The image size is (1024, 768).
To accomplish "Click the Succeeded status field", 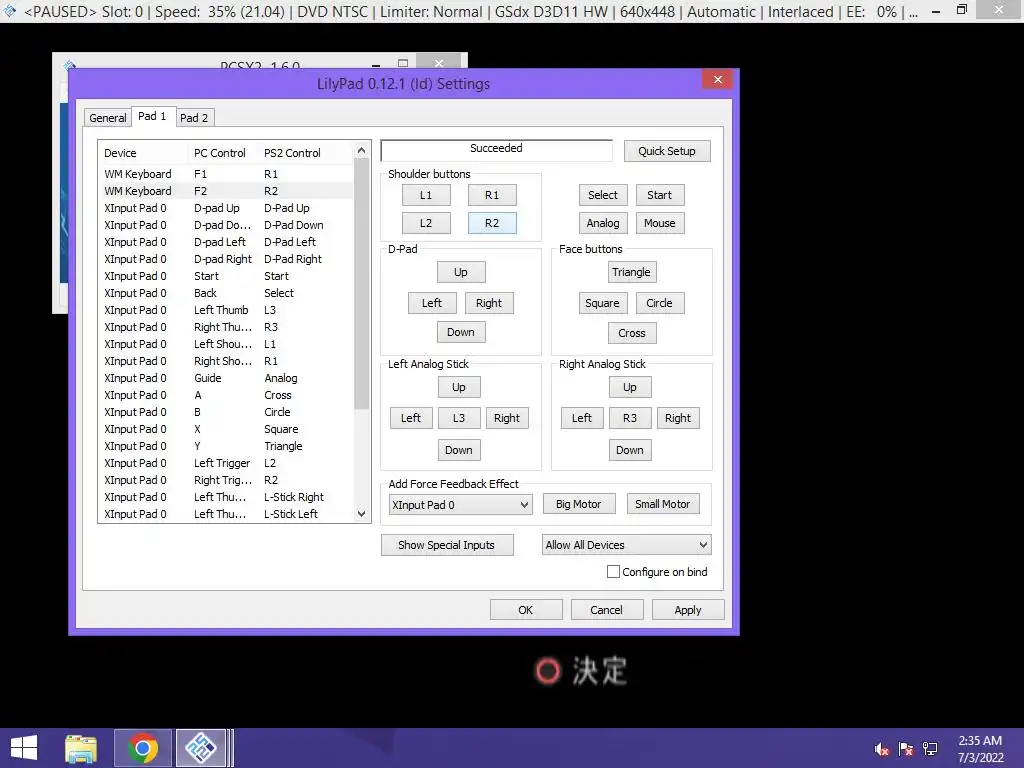I will (496, 150).
